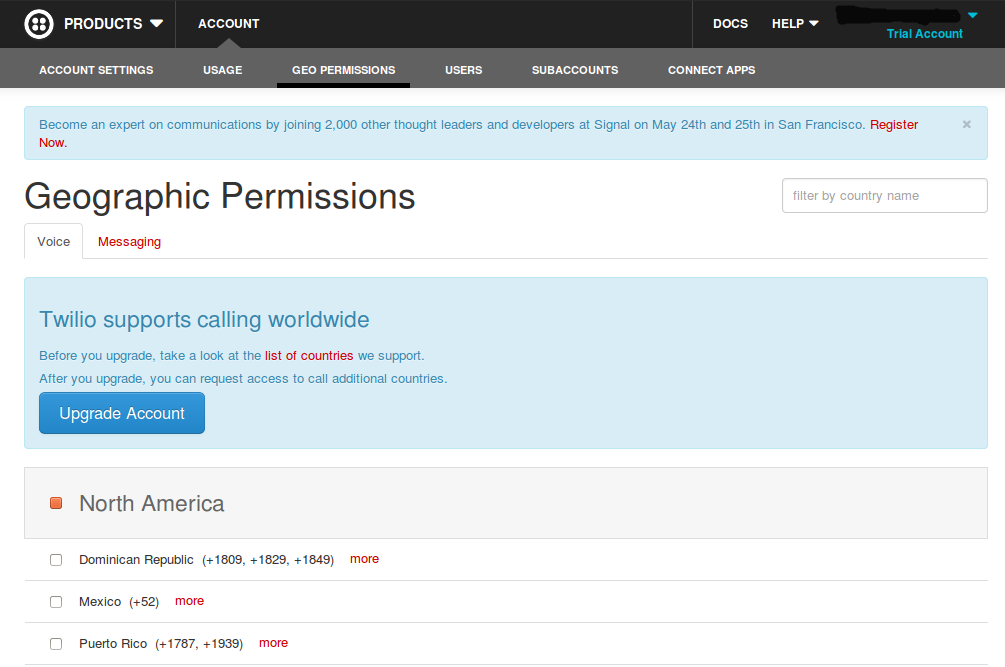The image size is (1005, 667).
Task: Check the Puerto Rico checkbox
Action: [x=56, y=644]
